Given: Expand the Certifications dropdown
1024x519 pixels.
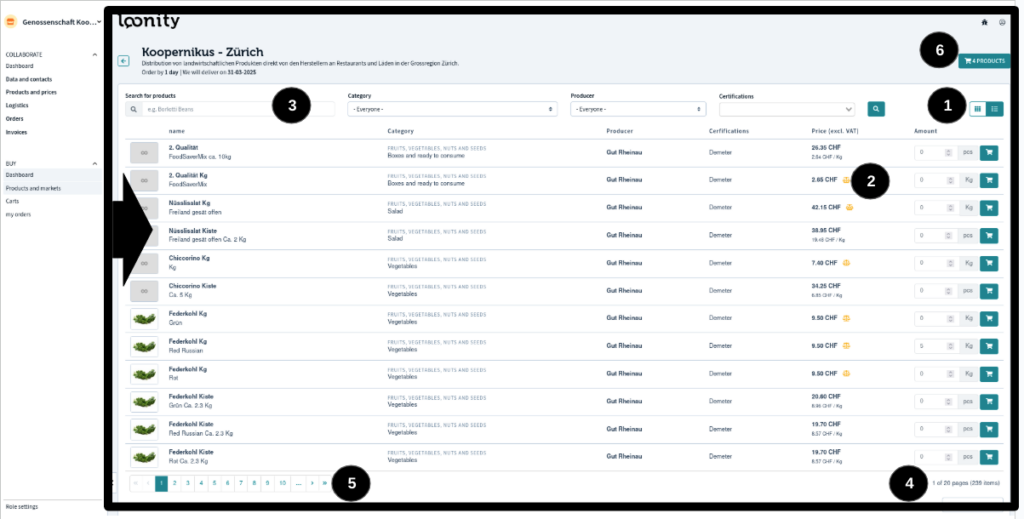Looking at the screenshot, I should coord(786,109).
